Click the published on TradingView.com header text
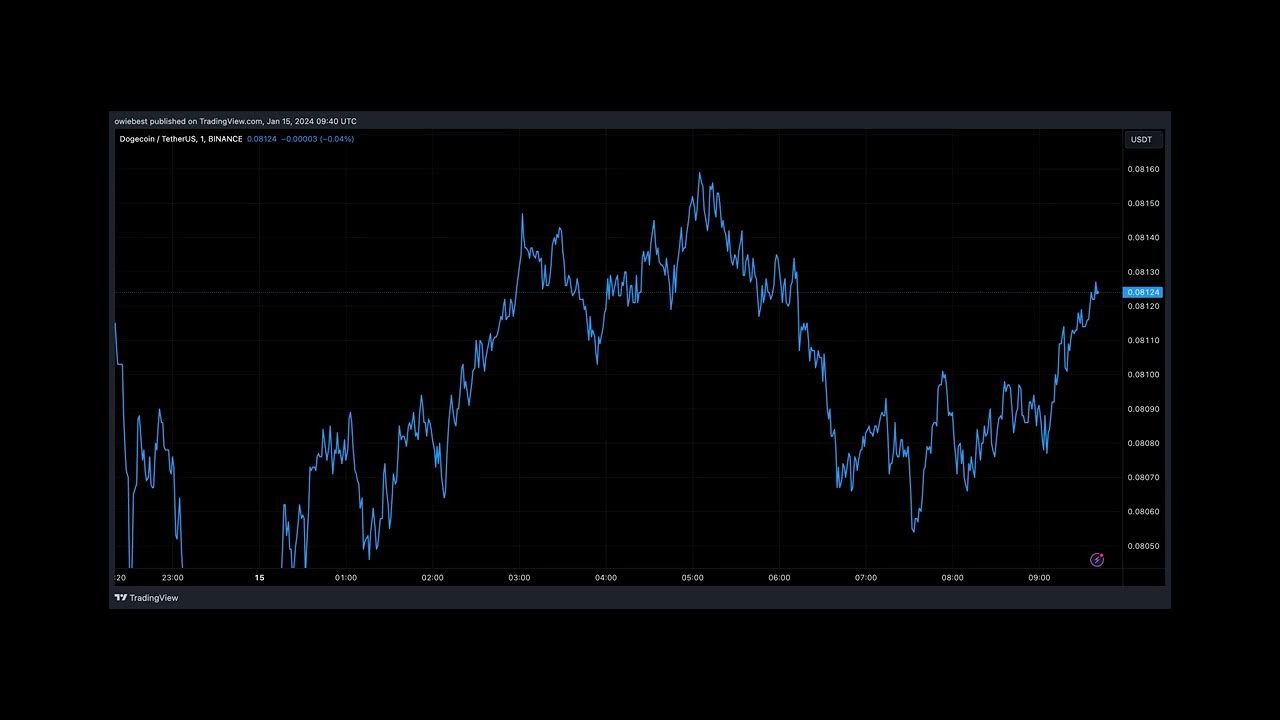The image size is (1280, 720). pyautogui.click(x=235, y=121)
